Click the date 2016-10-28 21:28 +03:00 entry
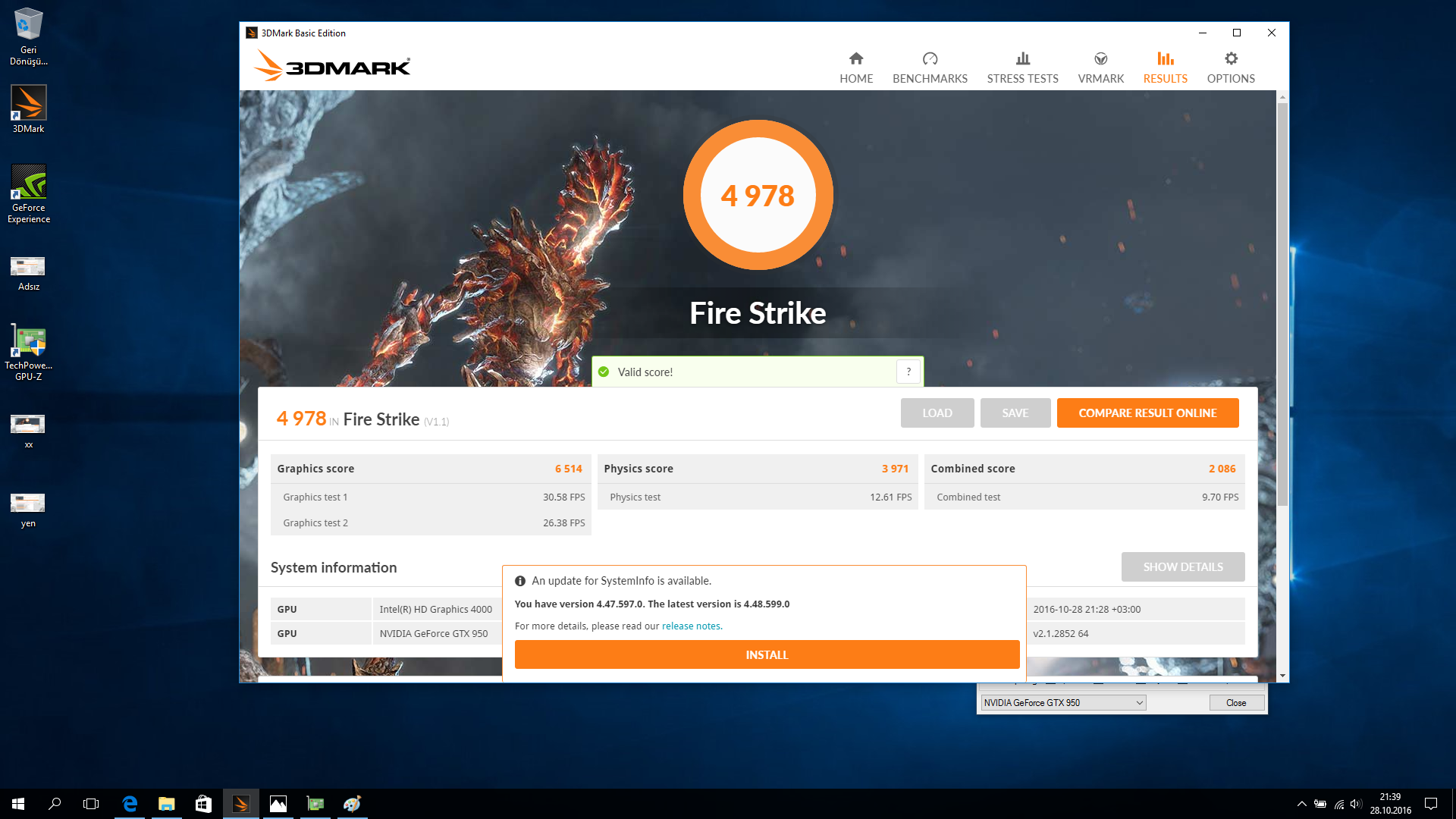Viewport: 1456px width, 819px height. click(x=1086, y=609)
